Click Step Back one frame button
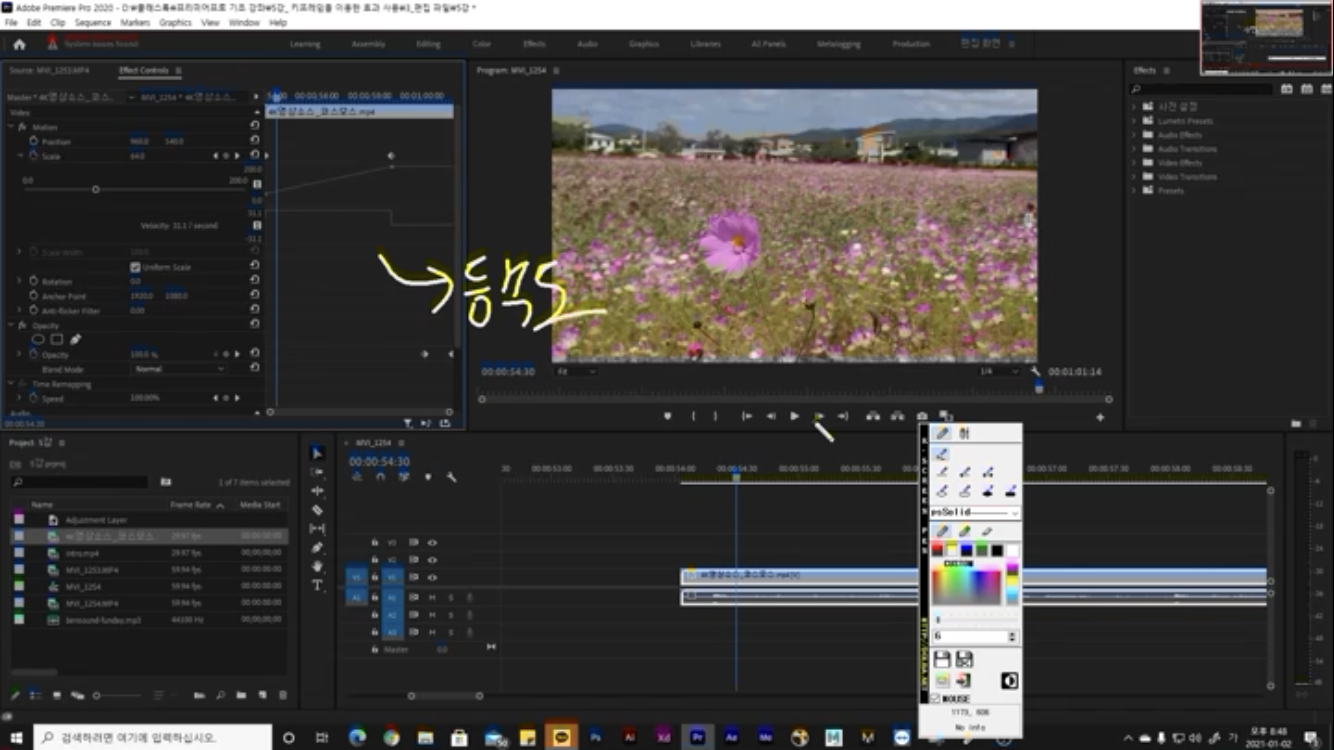The image size is (1334, 750). pos(771,416)
